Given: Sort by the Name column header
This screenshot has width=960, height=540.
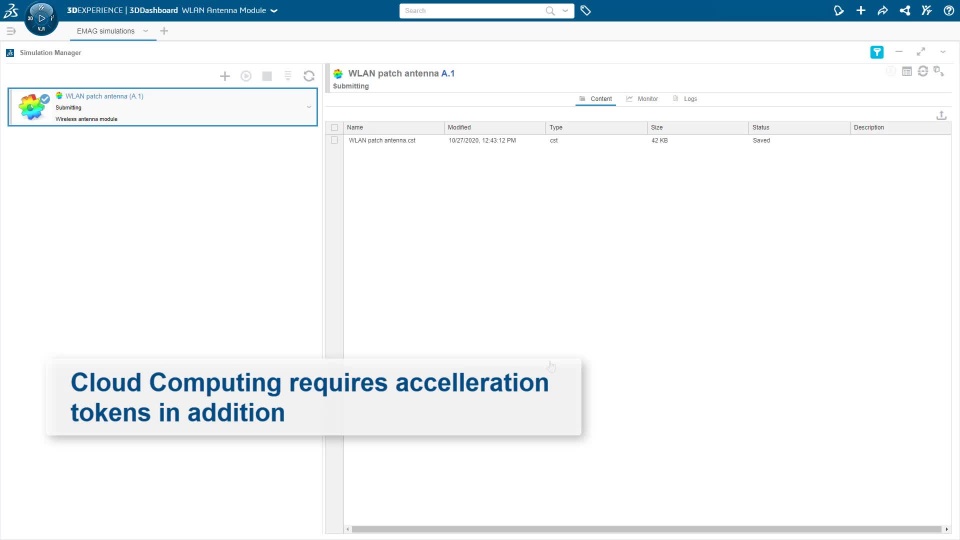Looking at the screenshot, I should pyautogui.click(x=394, y=127).
